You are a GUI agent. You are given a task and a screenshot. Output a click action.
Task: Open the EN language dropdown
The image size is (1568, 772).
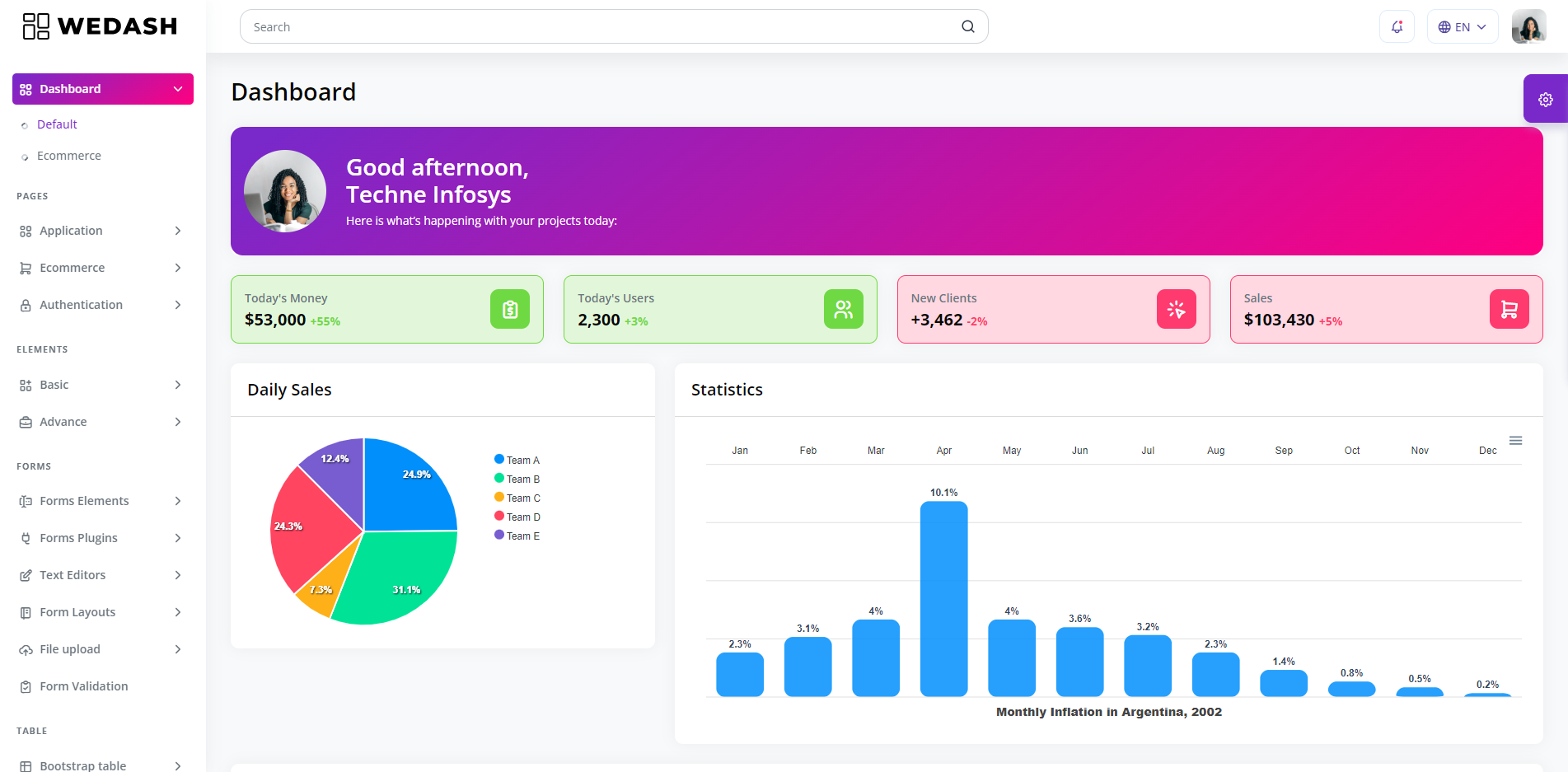point(1462,27)
